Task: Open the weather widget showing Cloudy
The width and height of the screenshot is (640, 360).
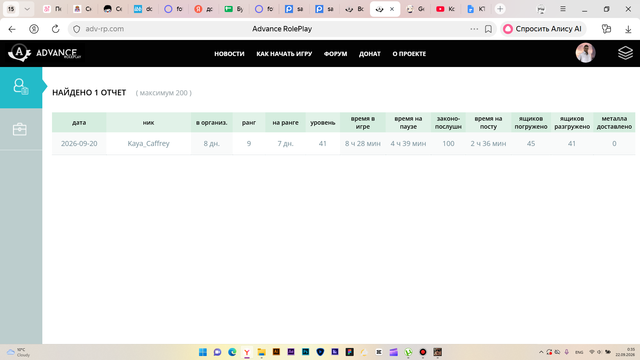Action: point(19,352)
